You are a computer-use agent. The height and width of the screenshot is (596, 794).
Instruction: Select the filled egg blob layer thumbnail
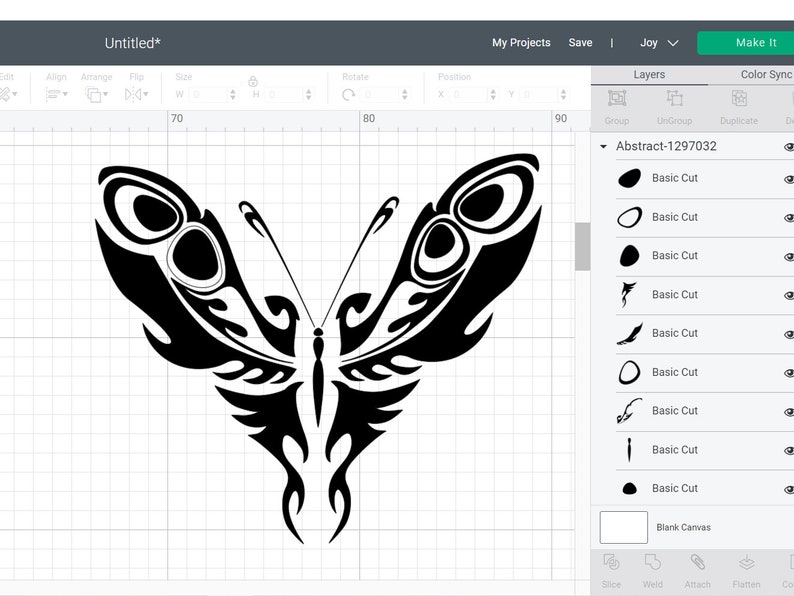point(629,256)
